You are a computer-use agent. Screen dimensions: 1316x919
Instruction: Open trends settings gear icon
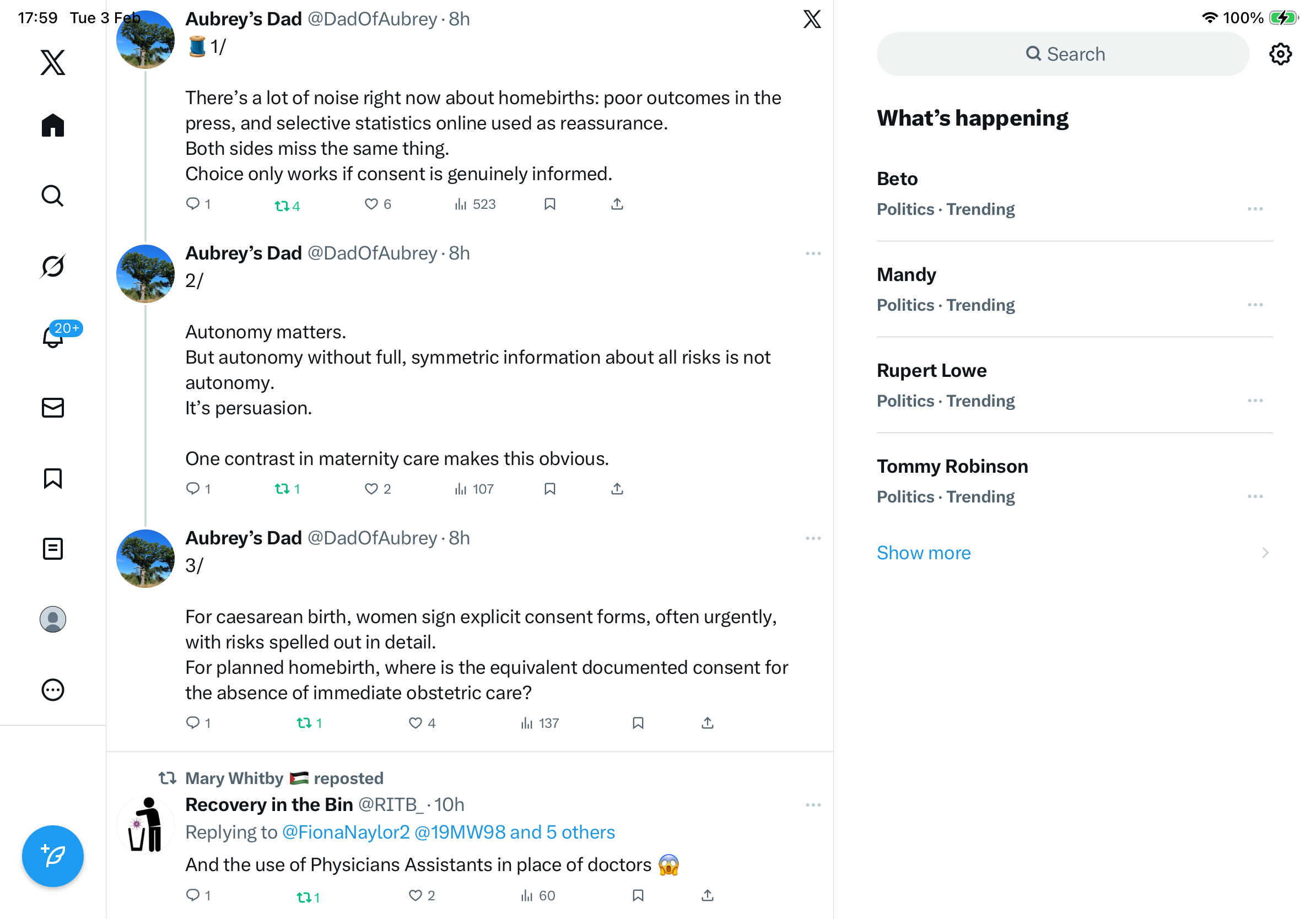tap(1280, 55)
